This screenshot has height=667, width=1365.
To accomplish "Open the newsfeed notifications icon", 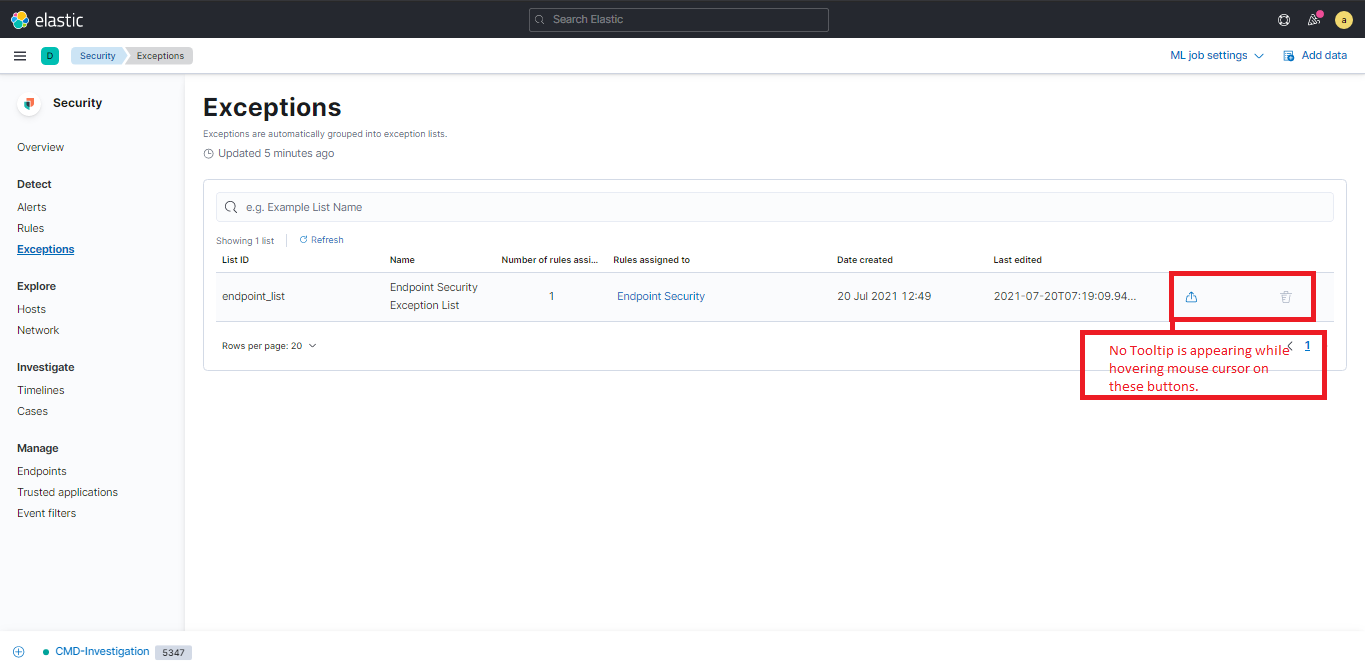I will click(x=1314, y=19).
